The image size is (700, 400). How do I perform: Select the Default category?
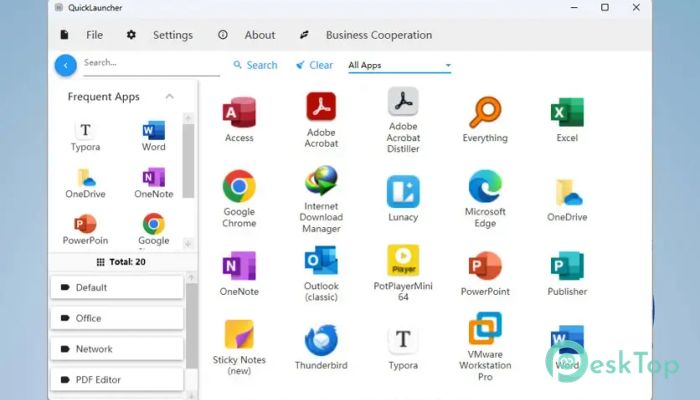(117, 288)
